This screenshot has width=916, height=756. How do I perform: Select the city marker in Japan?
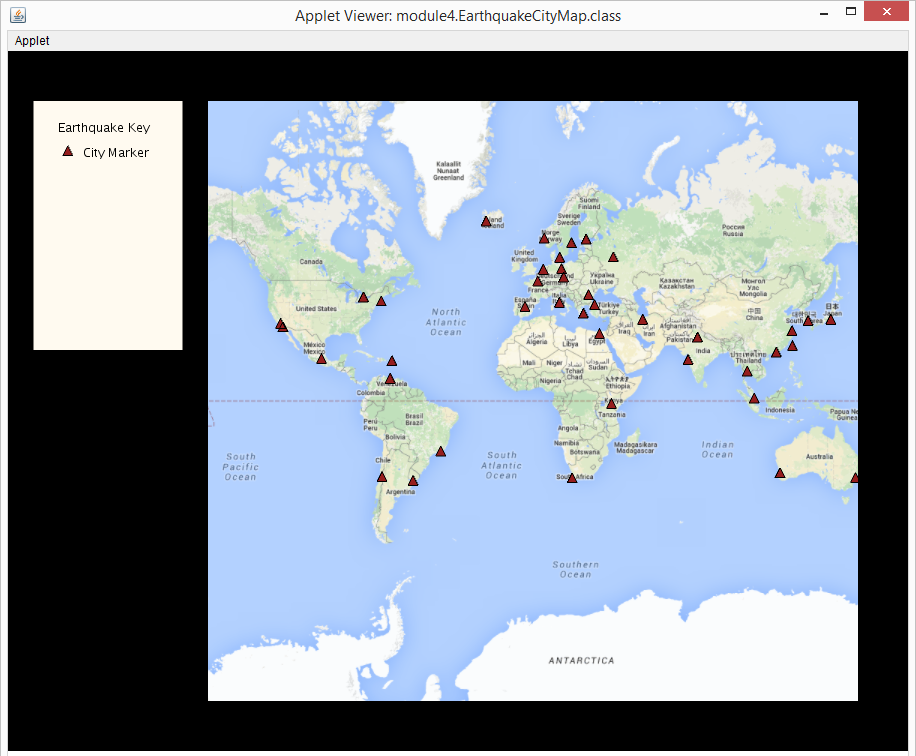(x=831, y=319)
